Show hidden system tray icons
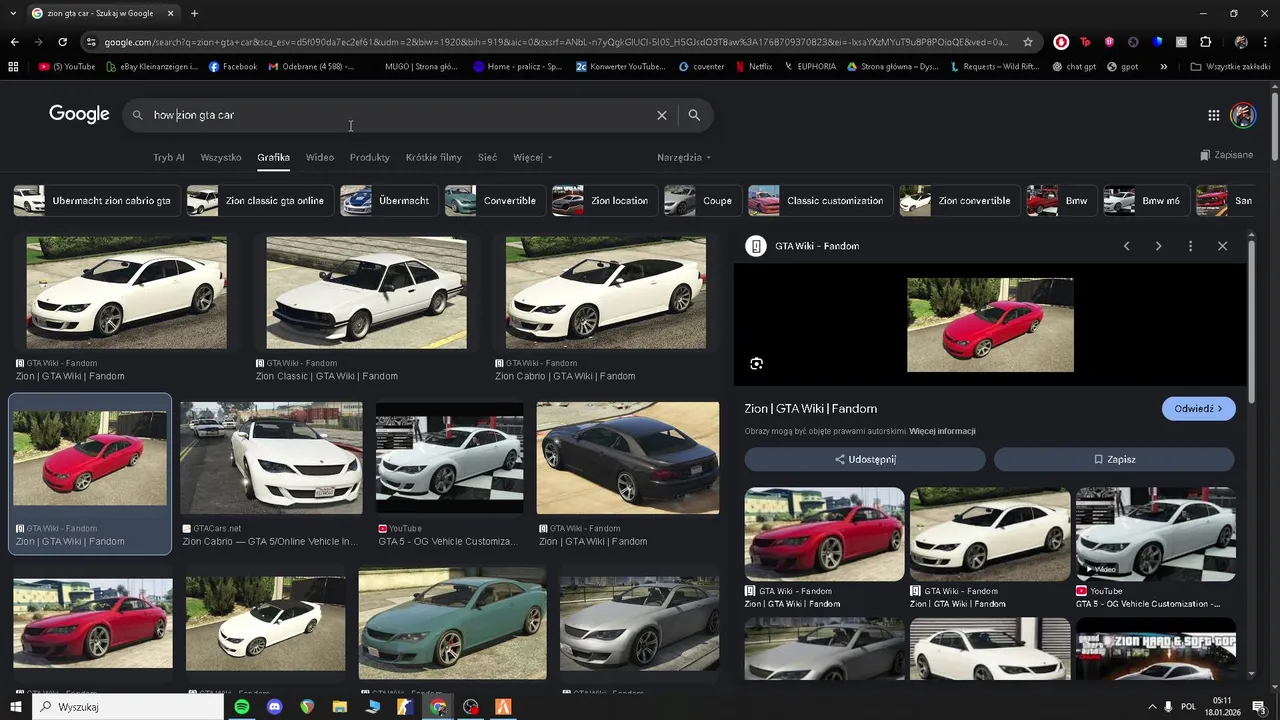 pyautogui.click(x=1152, y=707)
